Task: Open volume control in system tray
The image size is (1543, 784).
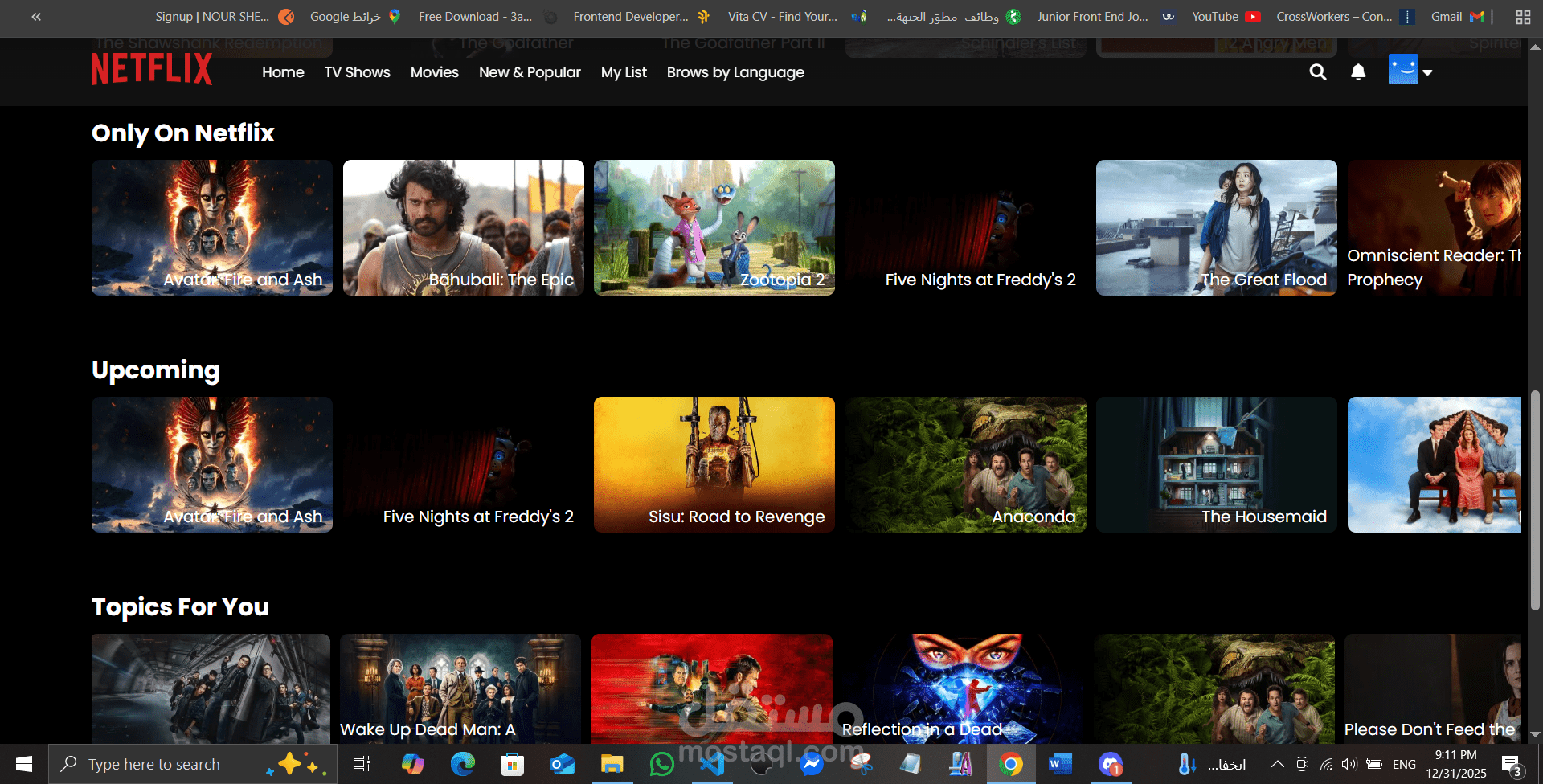Action: click(x=1349, y=764)
